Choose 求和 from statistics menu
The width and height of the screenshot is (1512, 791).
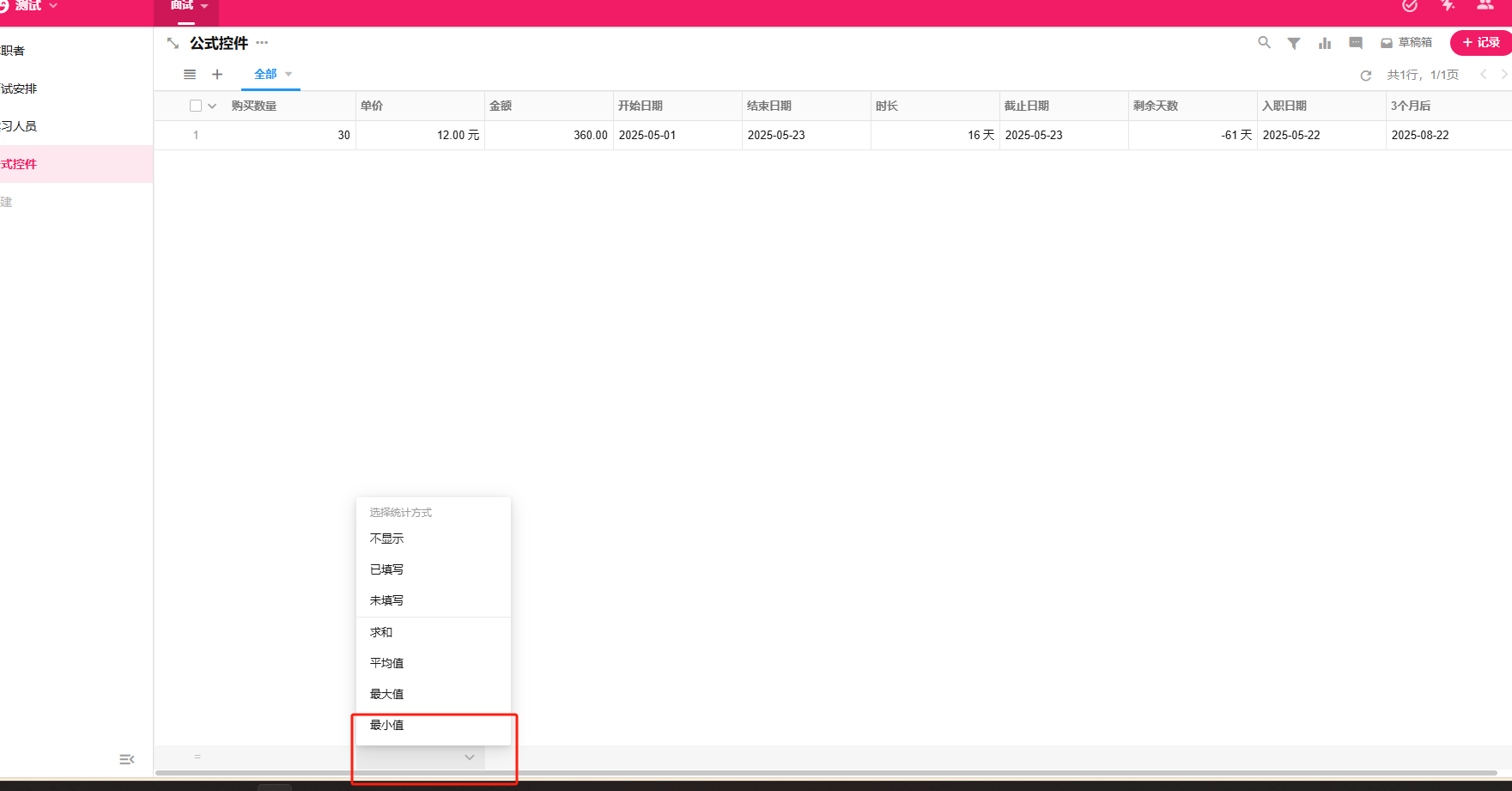(x=381, y=632)
